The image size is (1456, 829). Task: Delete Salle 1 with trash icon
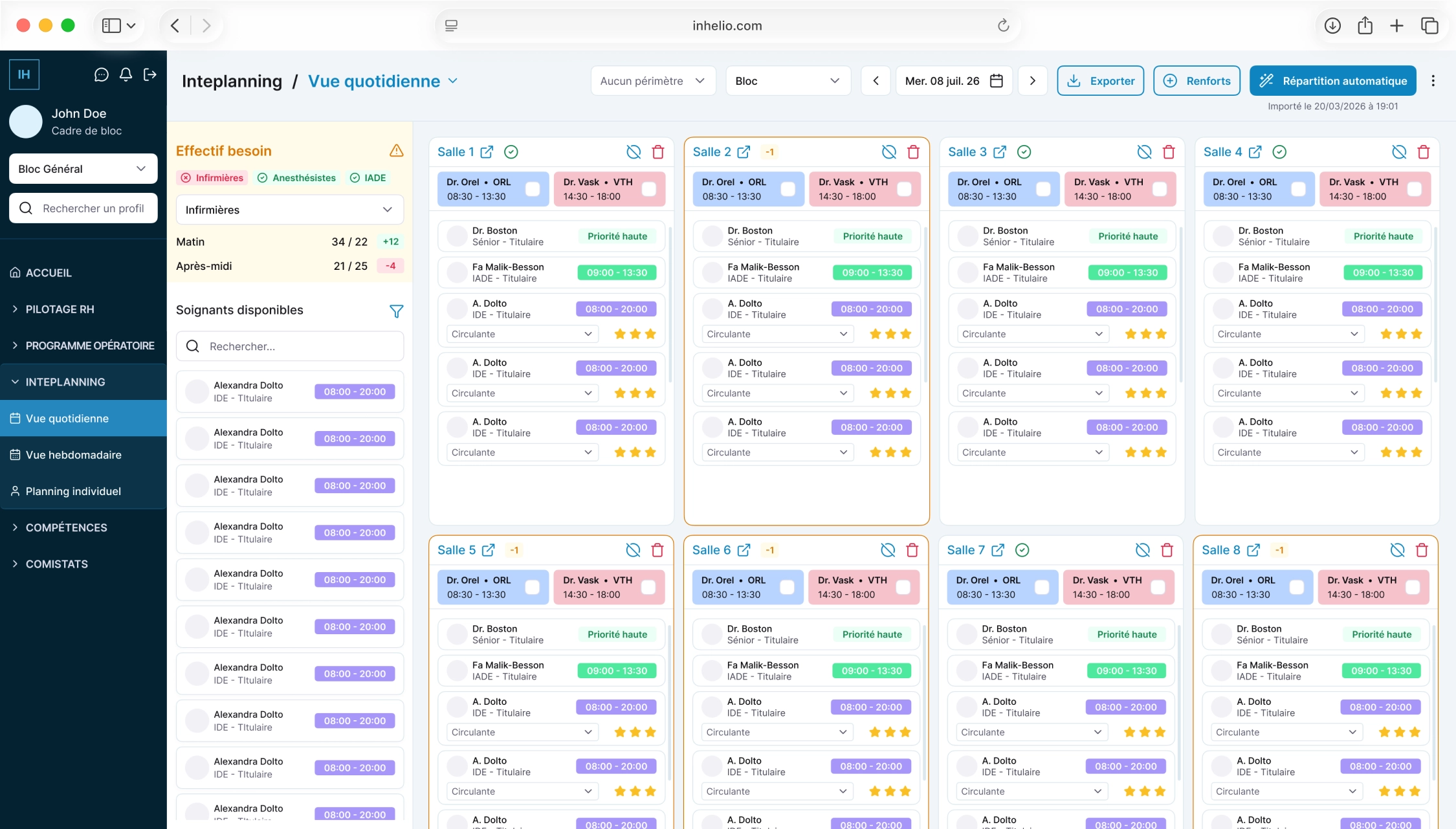pos(658,152)
